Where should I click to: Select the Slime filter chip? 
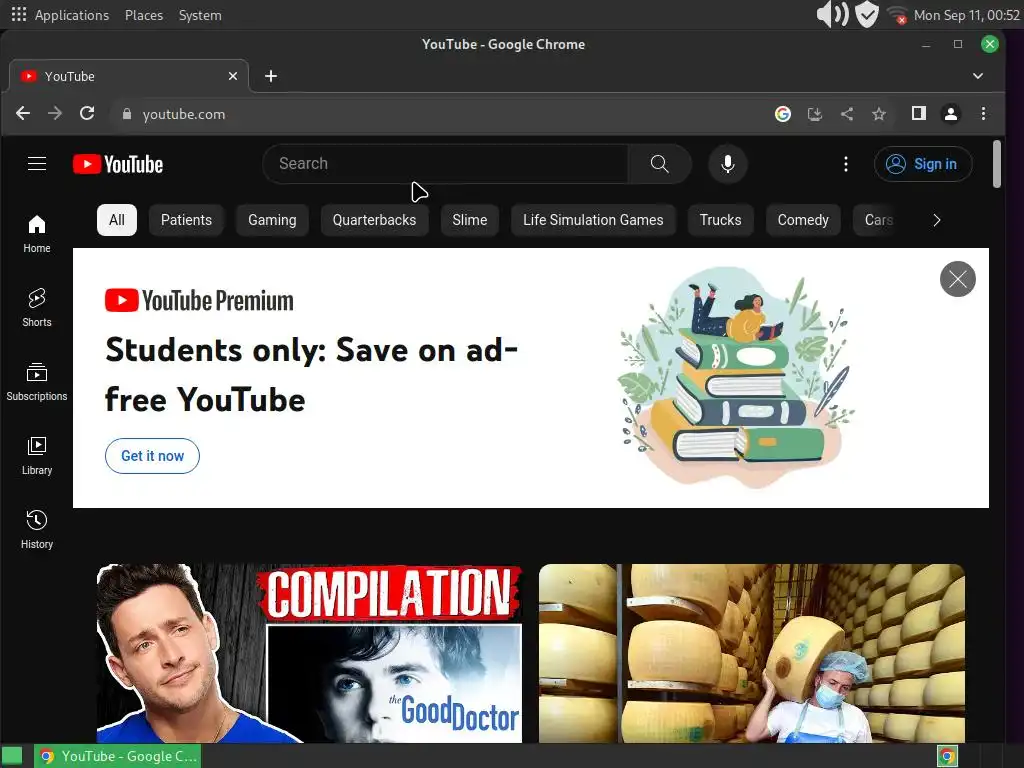470,220
